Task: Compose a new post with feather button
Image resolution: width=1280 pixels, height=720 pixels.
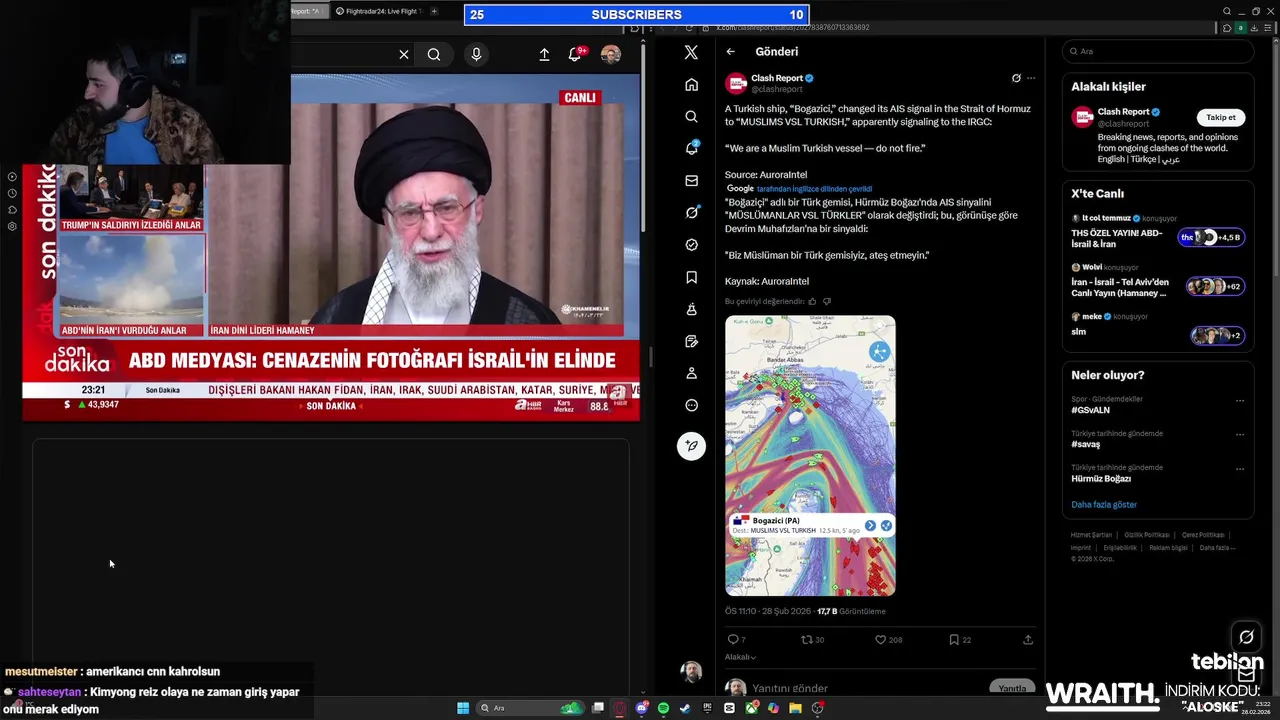Action: tap(691, 446)
